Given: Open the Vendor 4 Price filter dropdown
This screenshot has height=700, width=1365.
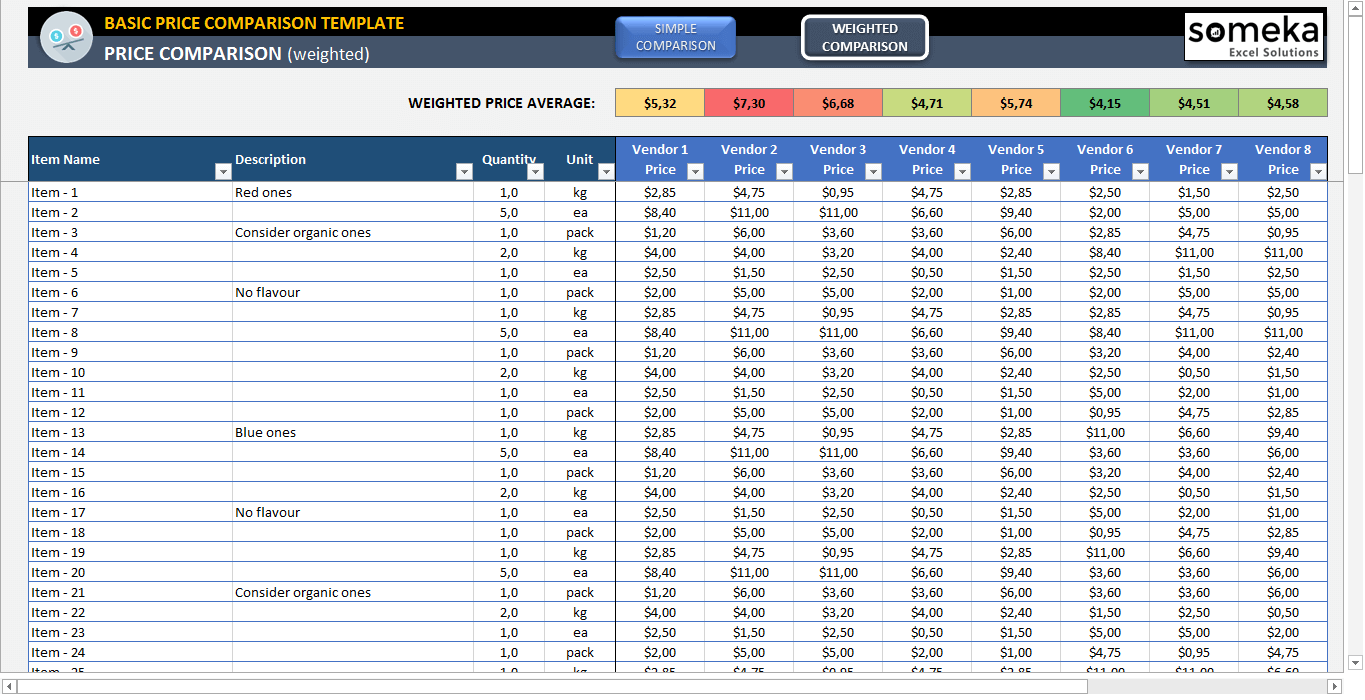Looking at the screenshot, I should point(963,171).
